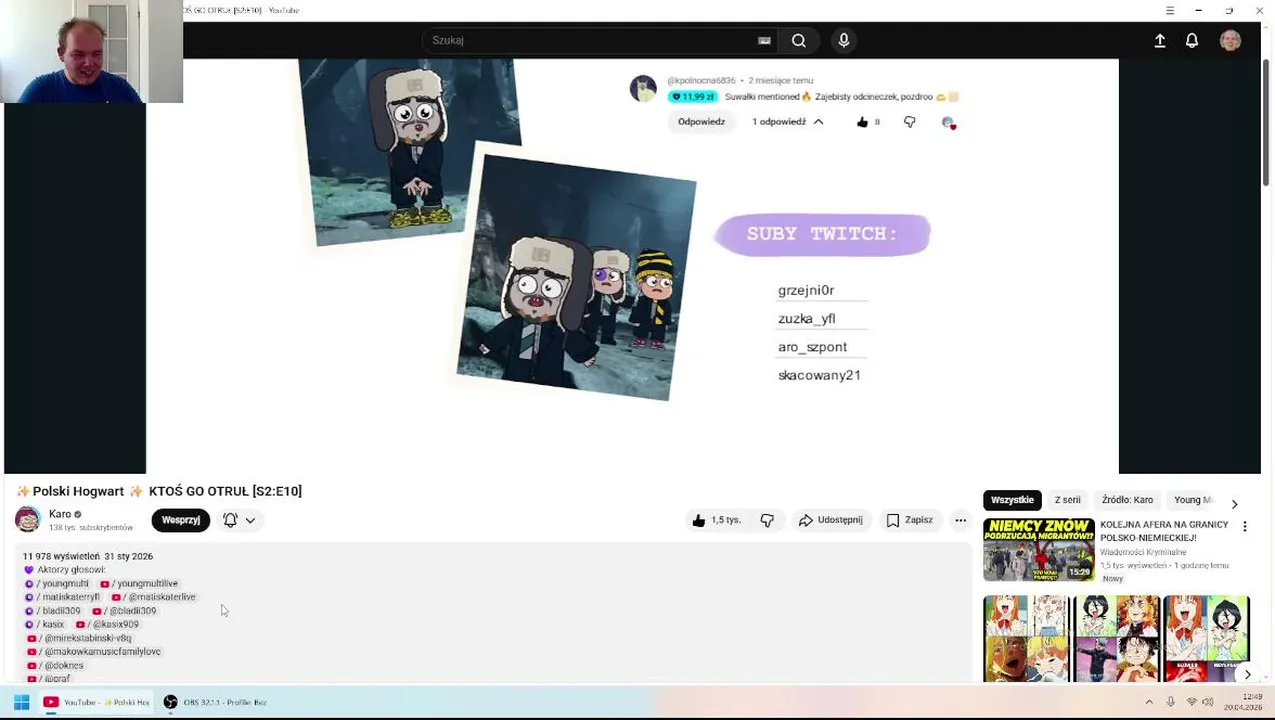This screenshot has width=1275, height=720.
Task: Open the account avatar menu
Action: click(x=1230, y=41)
